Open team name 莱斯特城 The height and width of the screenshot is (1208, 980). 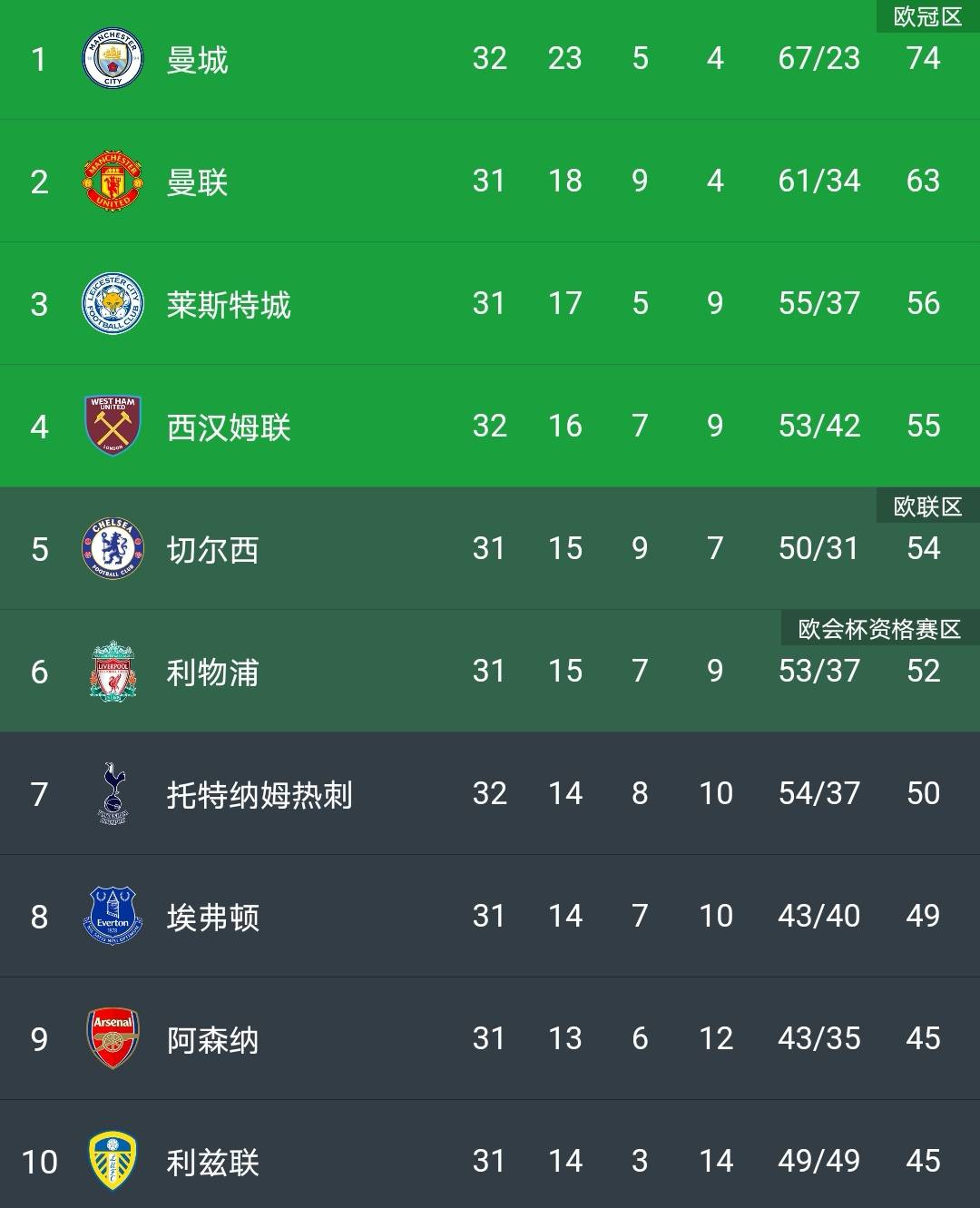click(229, 305)
